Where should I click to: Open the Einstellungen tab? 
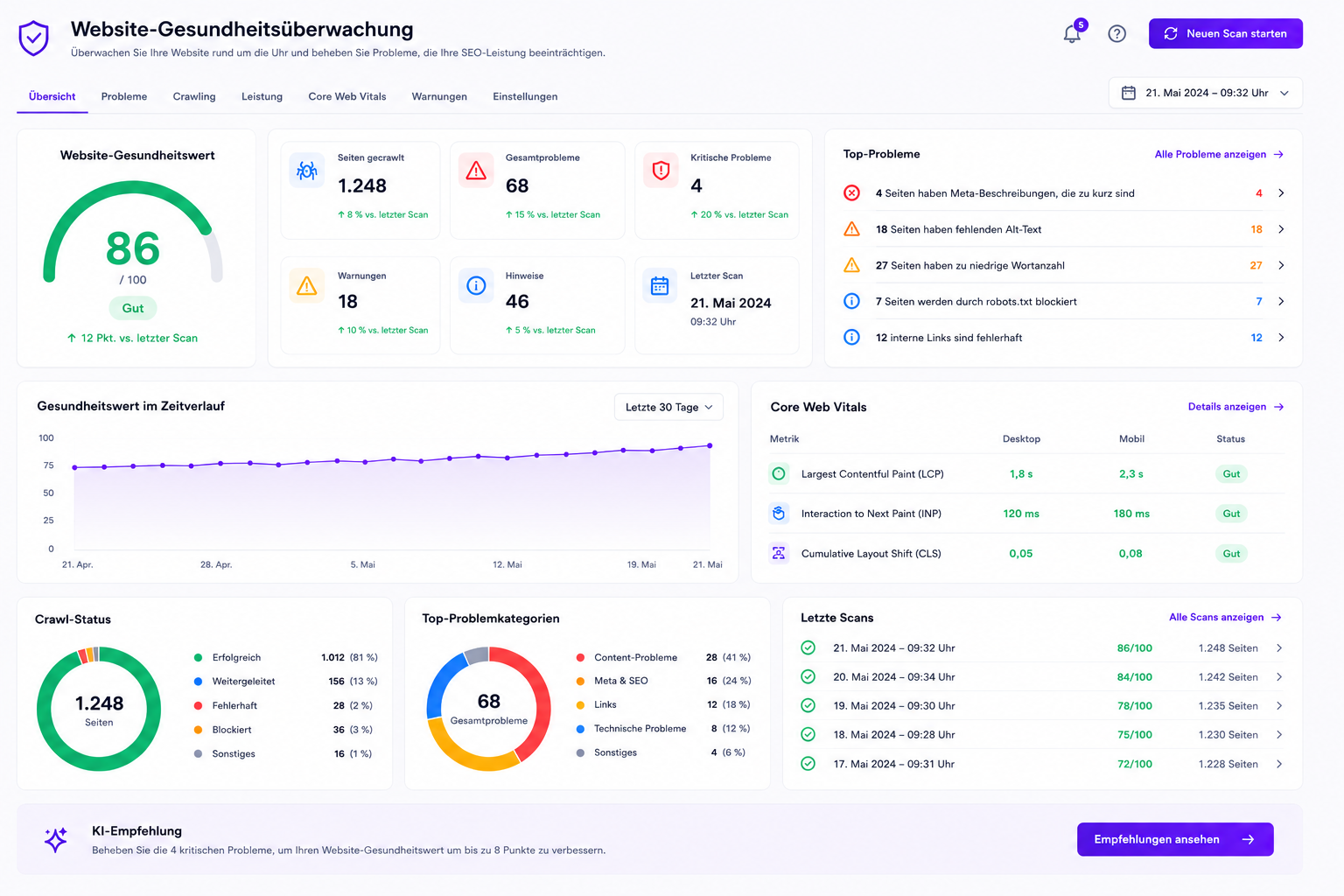pyautogui.click(x=525, y=96)
